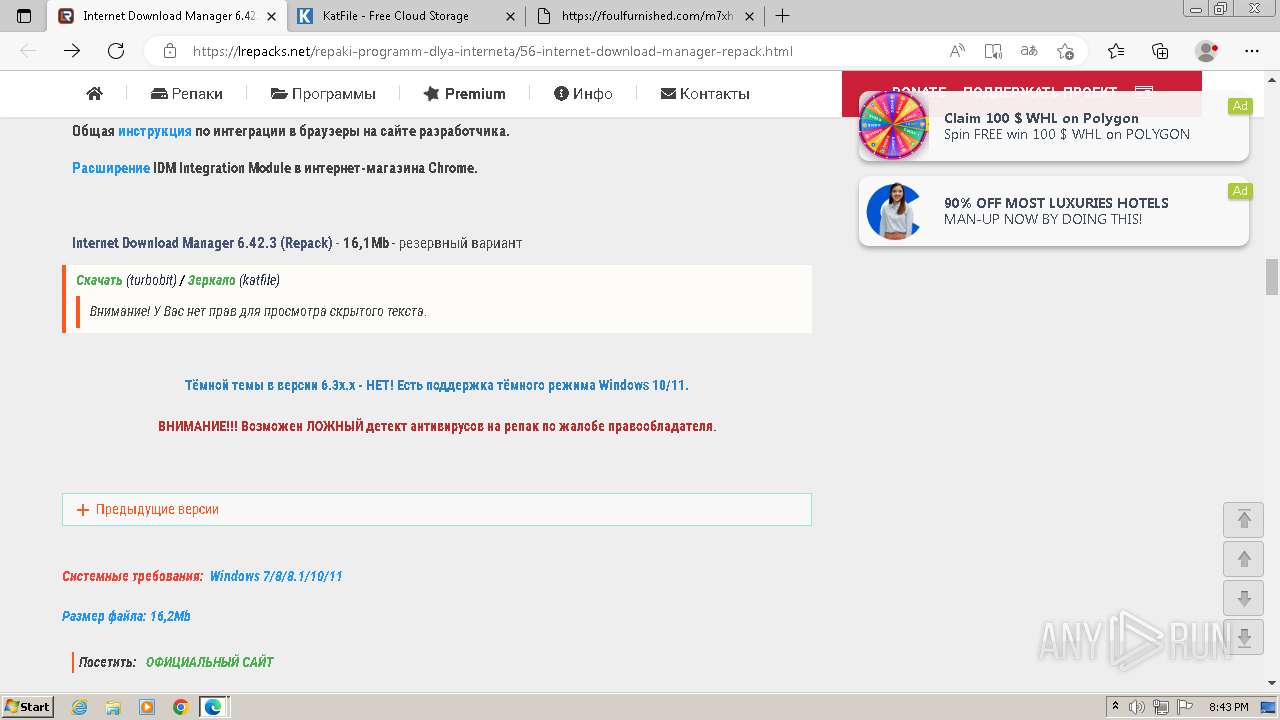Image resolution: width=1280 pixels, height=720 pixels.
Task: Open the Расширение Chrome store link
Action: (x=111, y=168)
